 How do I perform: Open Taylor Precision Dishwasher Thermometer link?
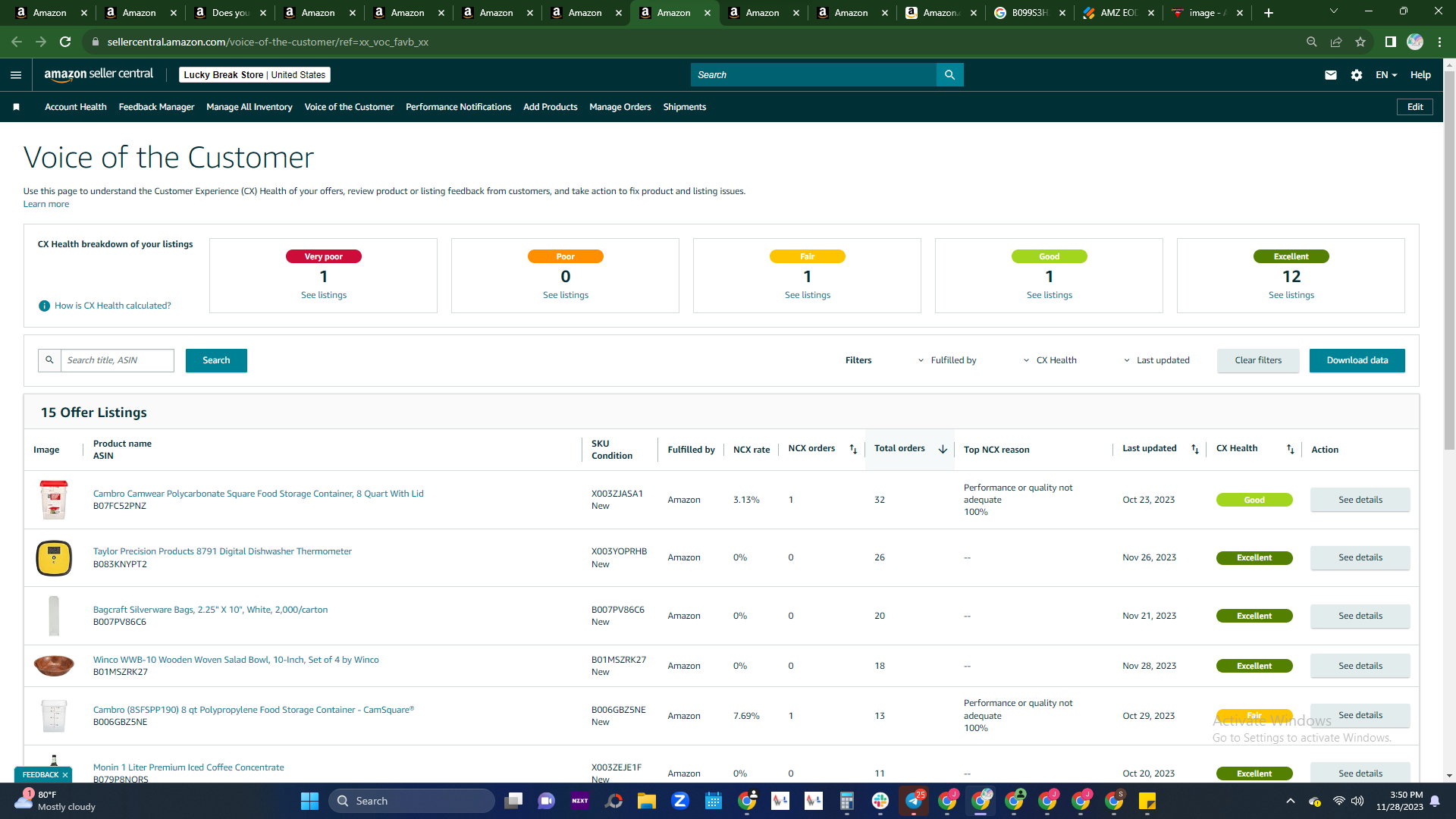222,551
